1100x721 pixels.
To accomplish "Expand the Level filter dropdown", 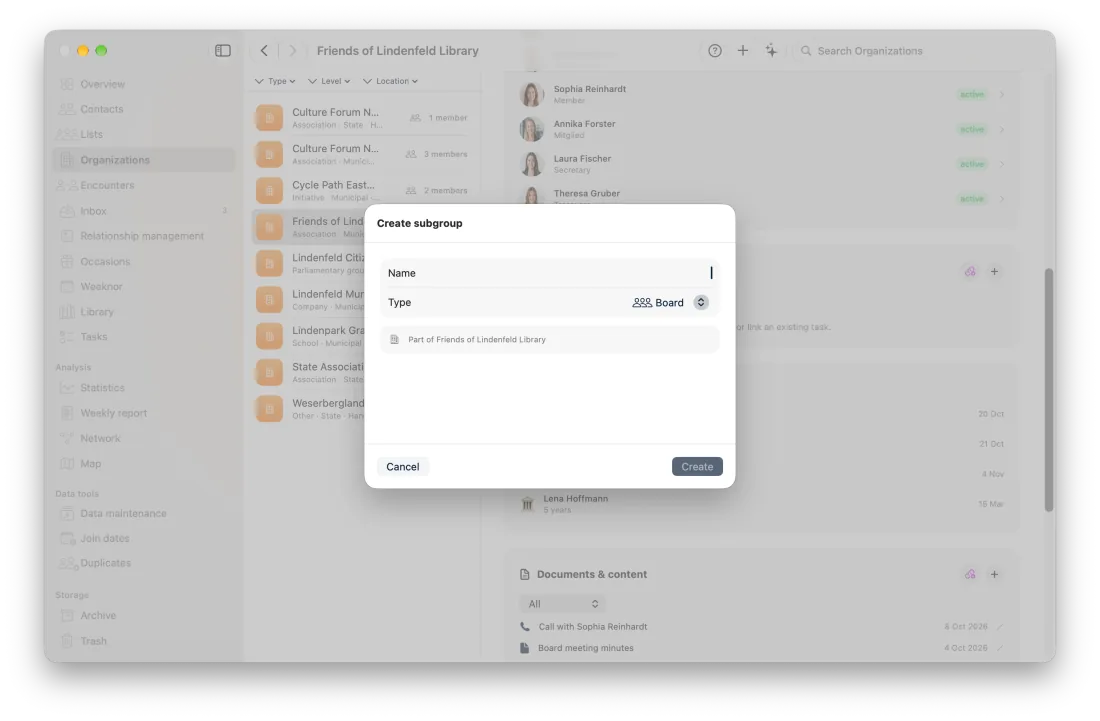I will point(328,81).
